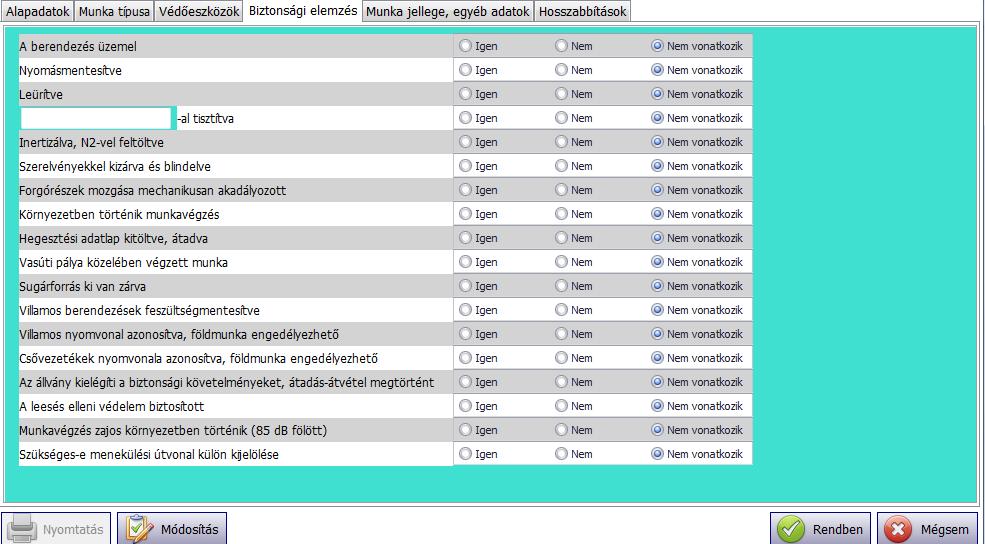Choose Igen in the '-al tisztítva' row
This screenshot has height=544, width=985.
(478, 117)
